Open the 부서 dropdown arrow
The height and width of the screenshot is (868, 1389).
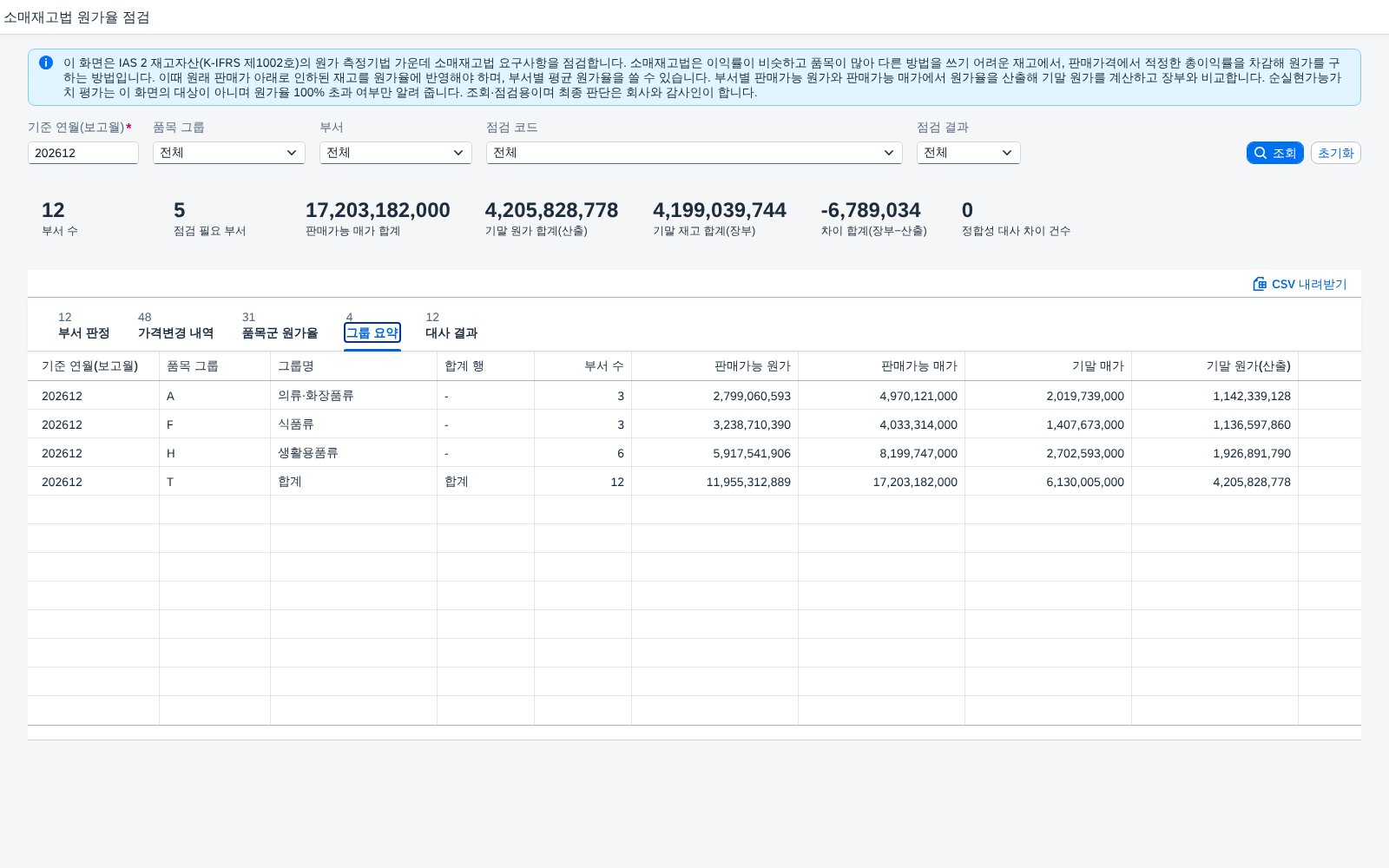tap(458, 153)
